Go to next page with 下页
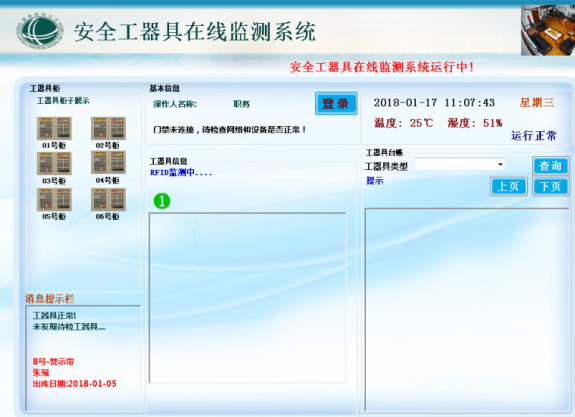 pyautogui.click(x=550, y=186)
